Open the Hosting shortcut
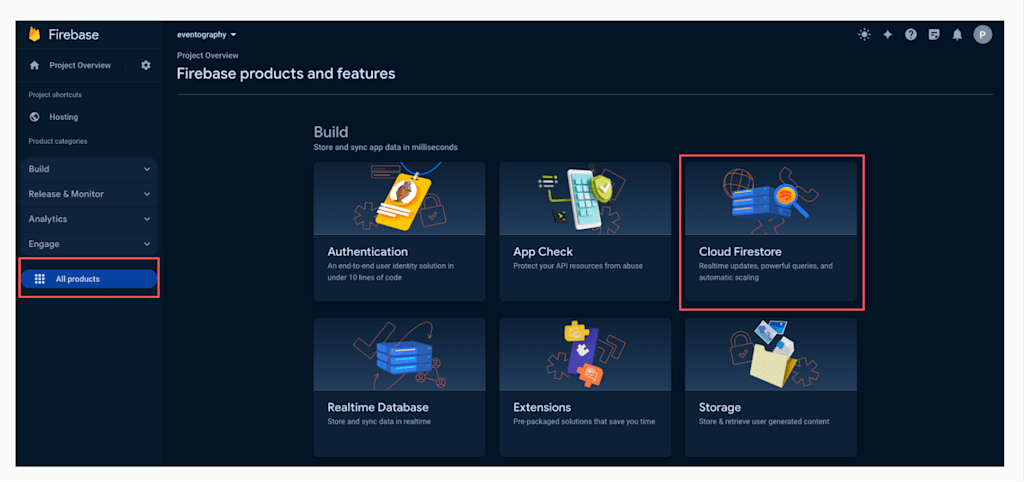Screen dimensions: 1024x482 [x=63, y=117]
